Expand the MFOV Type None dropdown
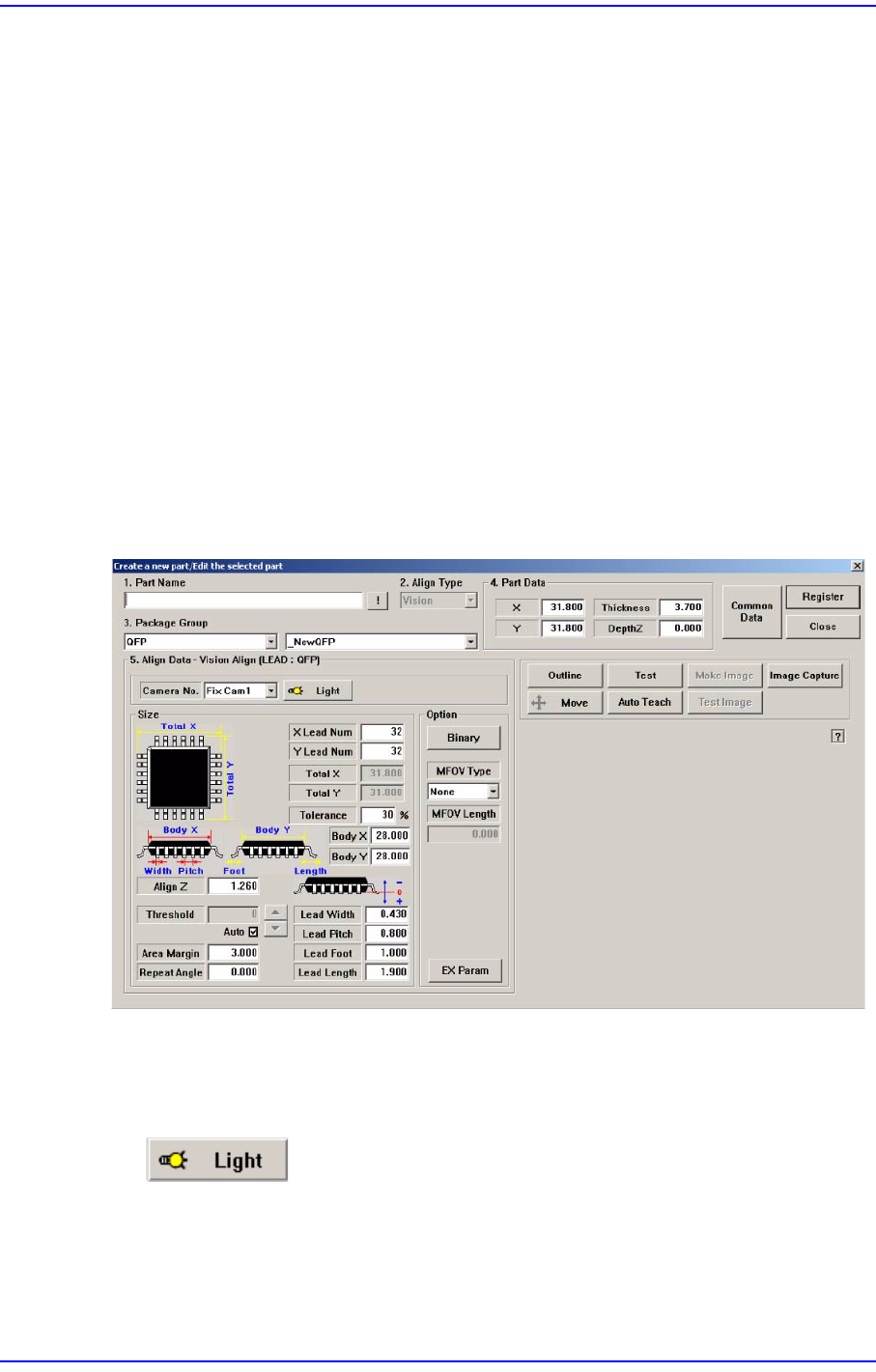The width and height of the screenshot is (876, 1372). tap(493, 792)
